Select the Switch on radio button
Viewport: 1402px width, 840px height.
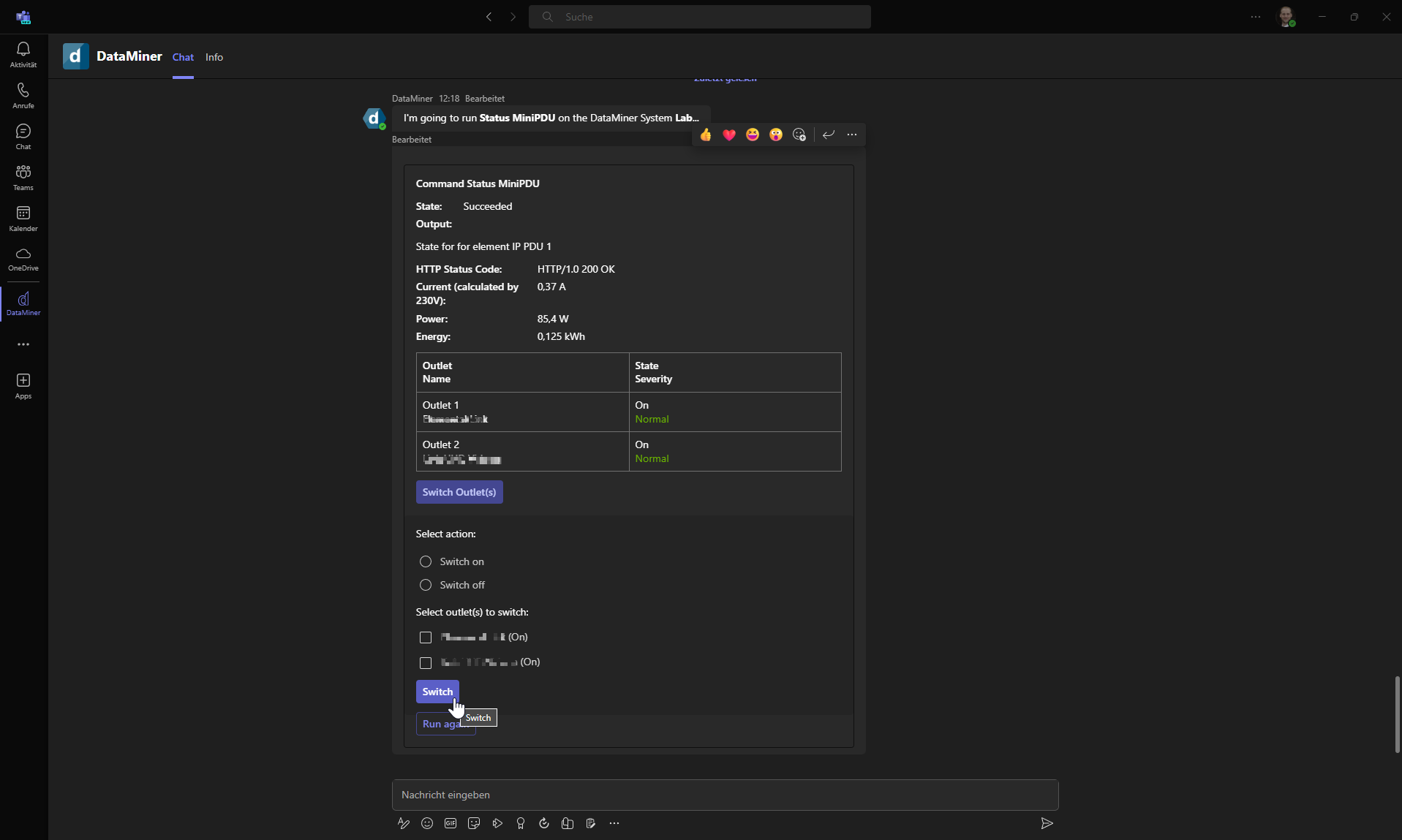point(426,561)
